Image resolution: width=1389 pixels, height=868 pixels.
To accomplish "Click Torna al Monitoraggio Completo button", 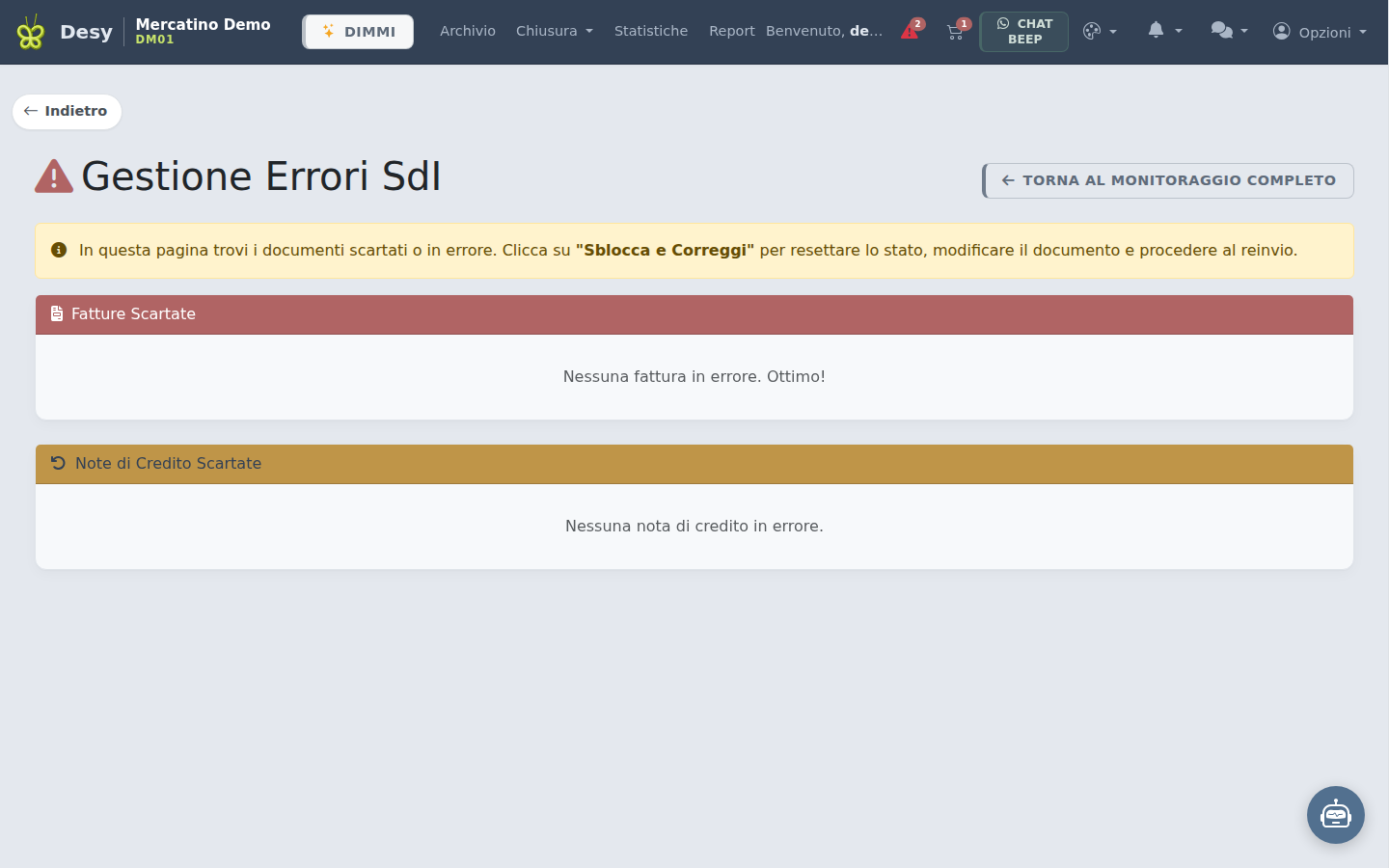I will [1168, 180].
